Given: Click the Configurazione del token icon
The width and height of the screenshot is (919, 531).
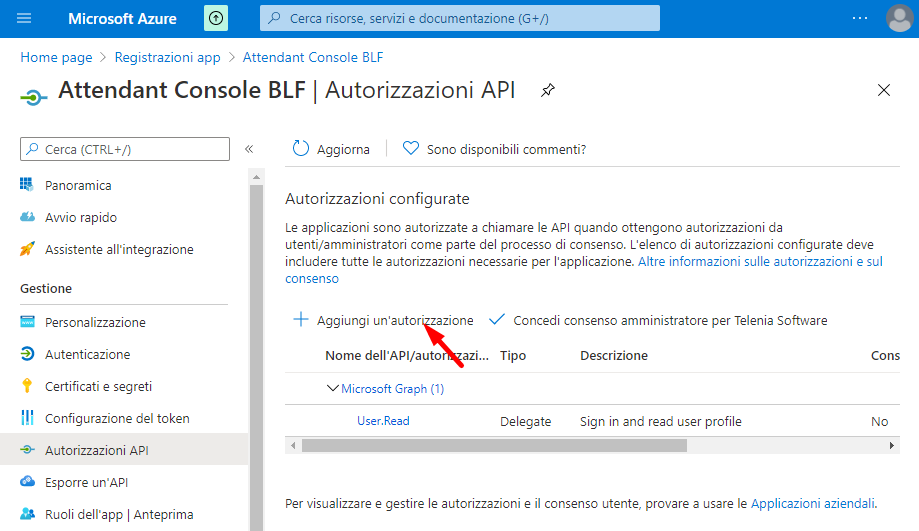Looking at the screenshot, I should (27, 417).
